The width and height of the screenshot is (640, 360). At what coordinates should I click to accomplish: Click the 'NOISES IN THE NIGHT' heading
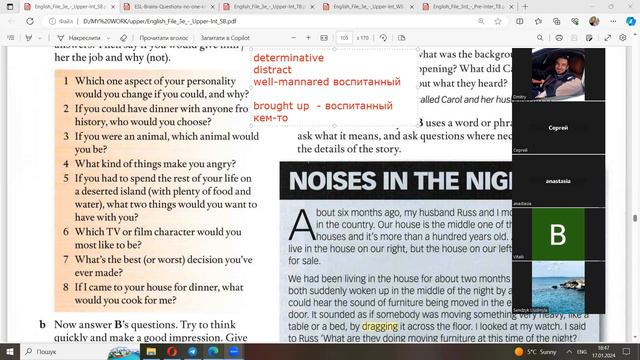click(400, 181)
